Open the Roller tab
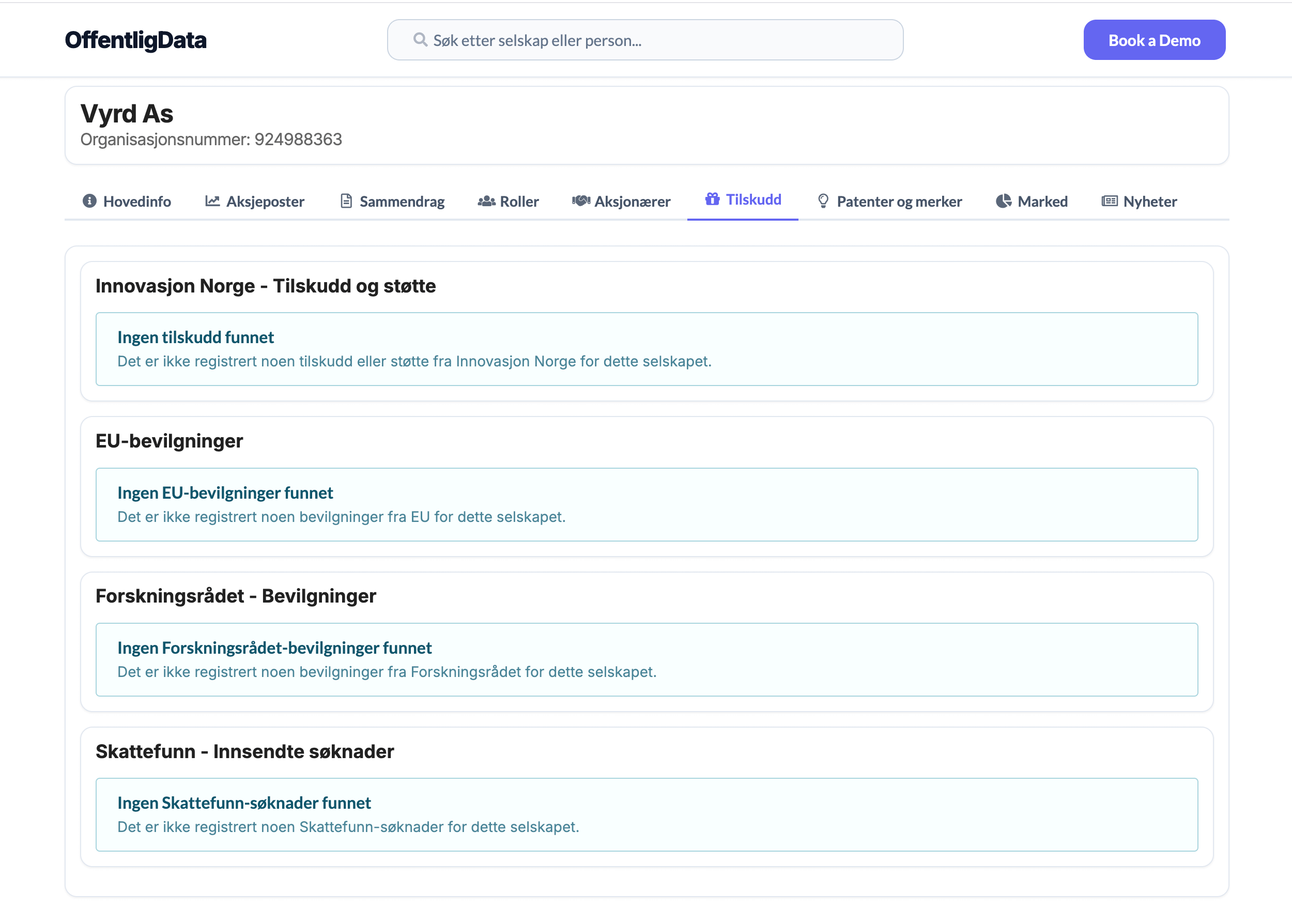The height and width of the screenshot is (924, 1292). (519, 202)
